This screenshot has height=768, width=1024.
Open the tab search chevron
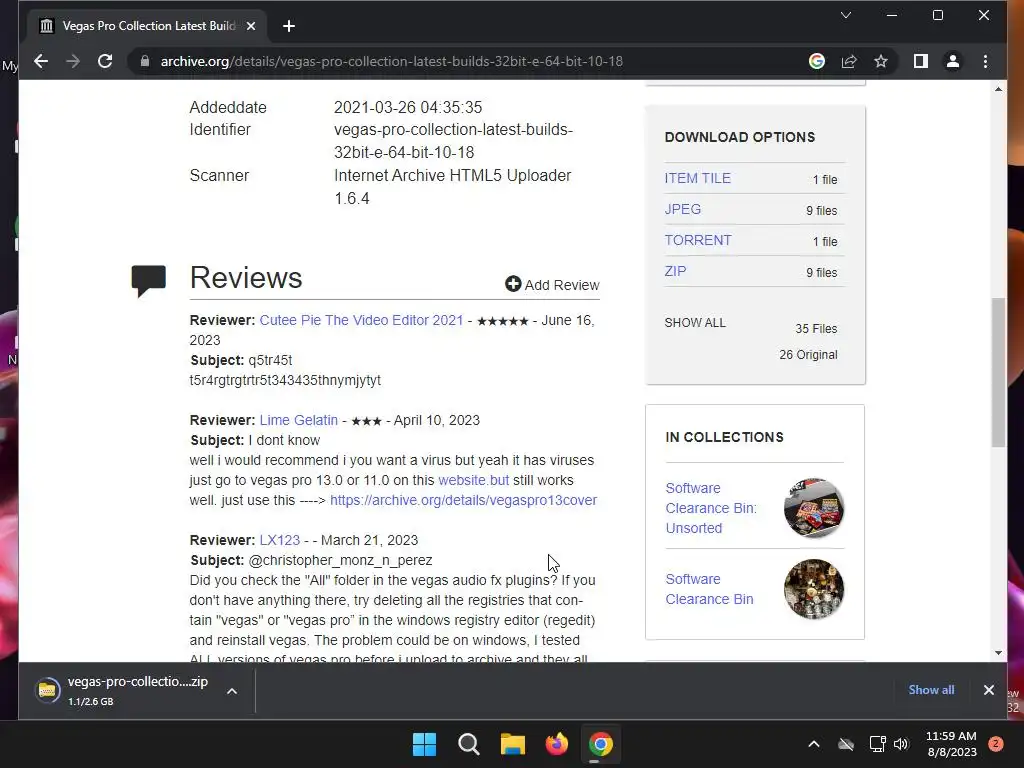pyautogui.click(x=846, y=15)
